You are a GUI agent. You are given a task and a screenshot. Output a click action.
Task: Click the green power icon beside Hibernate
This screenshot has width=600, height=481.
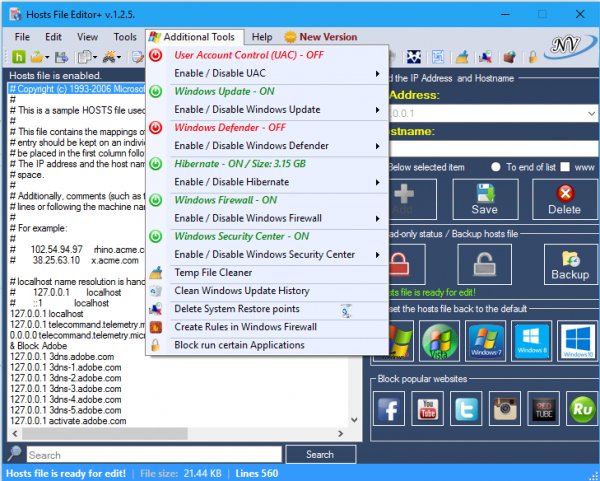click(x=155, y=164)
